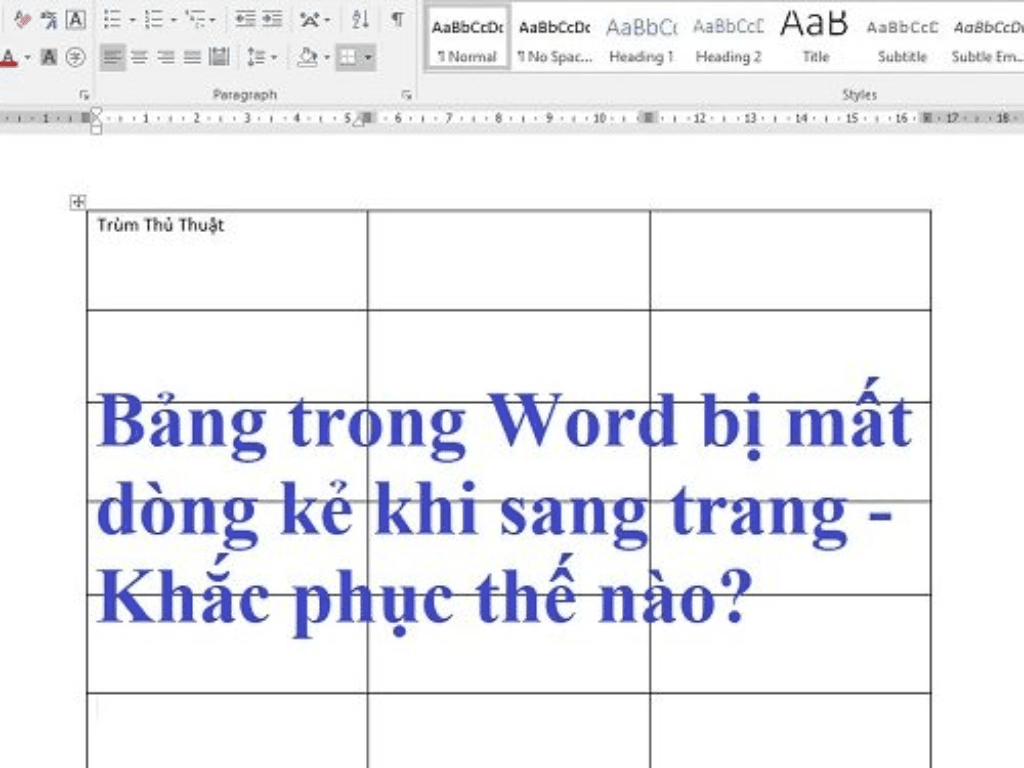The image size is (1024, 768).
Task: Open the Font Color dropdown arrow
Action: 26,57
